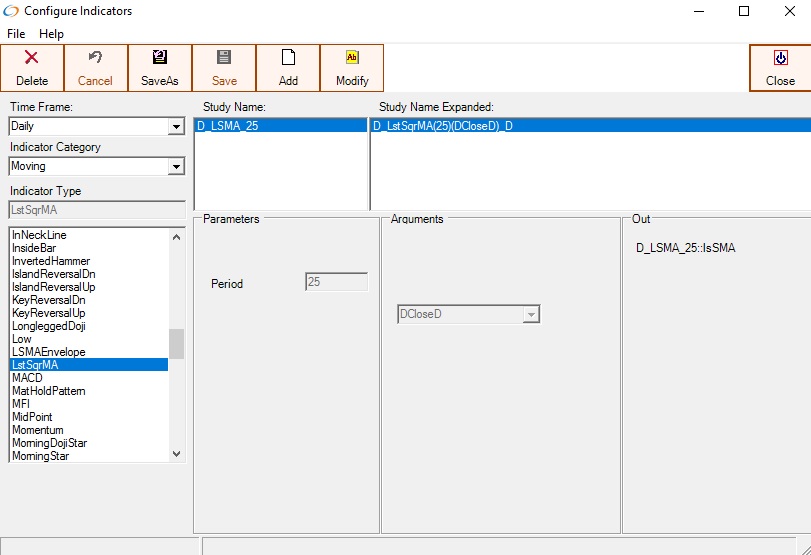
Task: Select the D_LSMA_25 study name
Action: 230,126
